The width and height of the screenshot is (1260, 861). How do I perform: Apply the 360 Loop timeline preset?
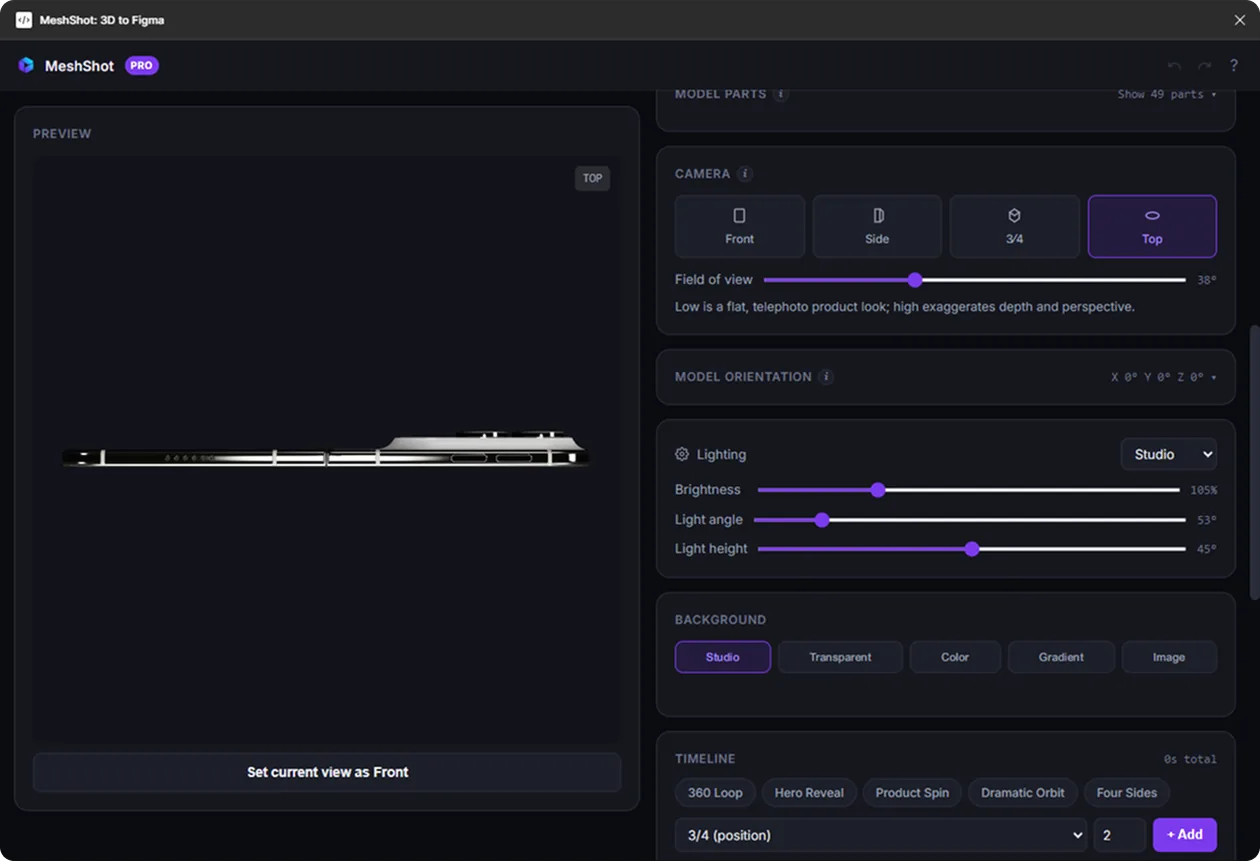click(715, 793)
